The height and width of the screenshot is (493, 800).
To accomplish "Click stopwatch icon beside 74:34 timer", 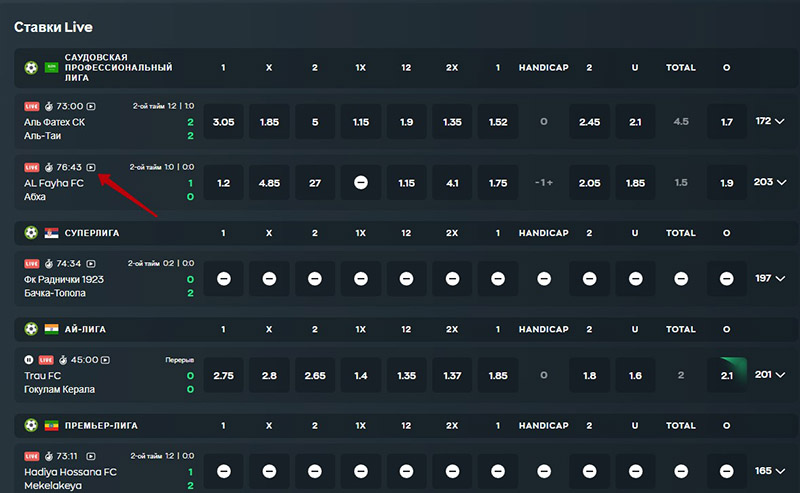I will 49,263.
